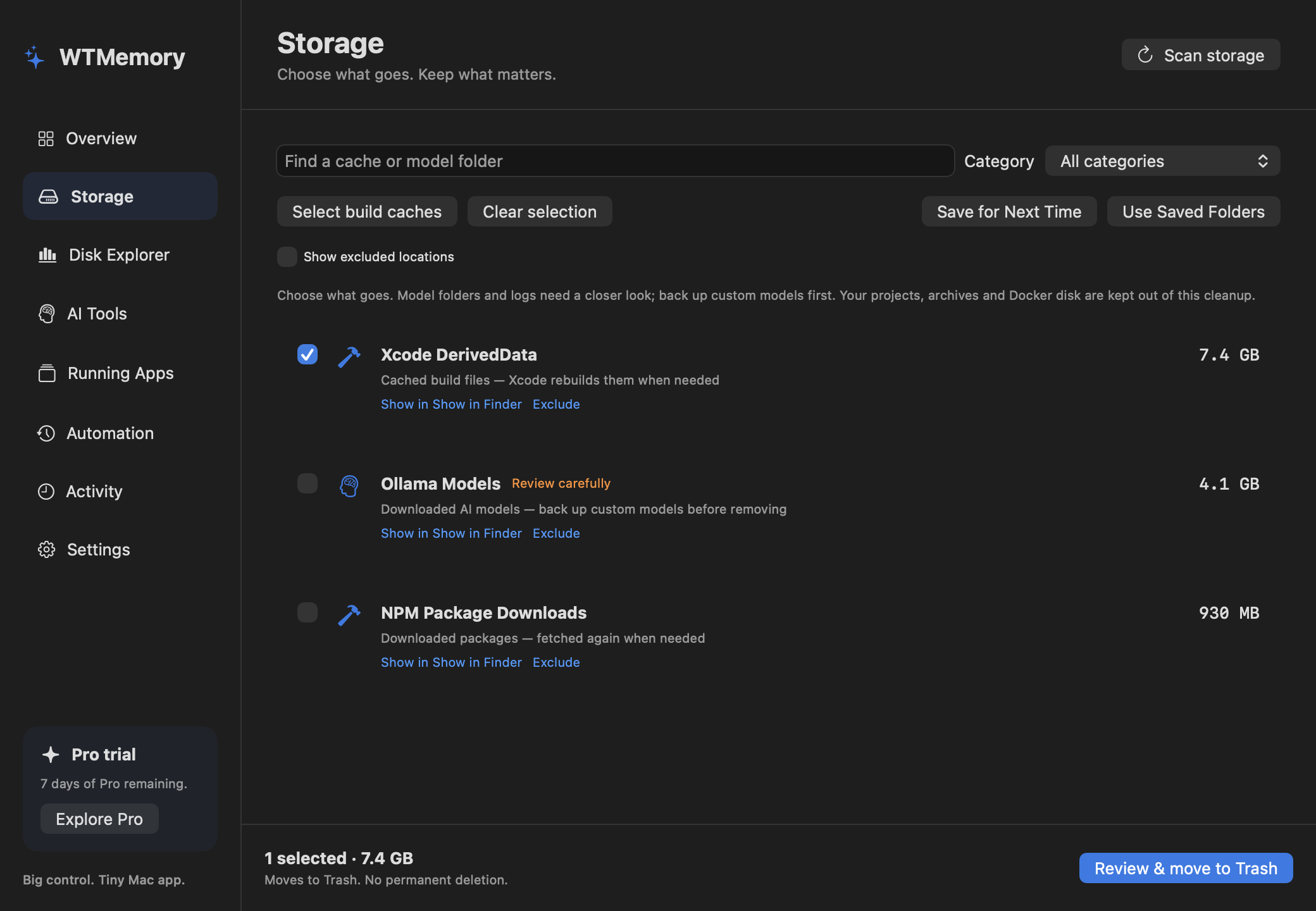Click the 7.4 GB size value
This screenshot has height=911, width=1316.
(1229, 355)
